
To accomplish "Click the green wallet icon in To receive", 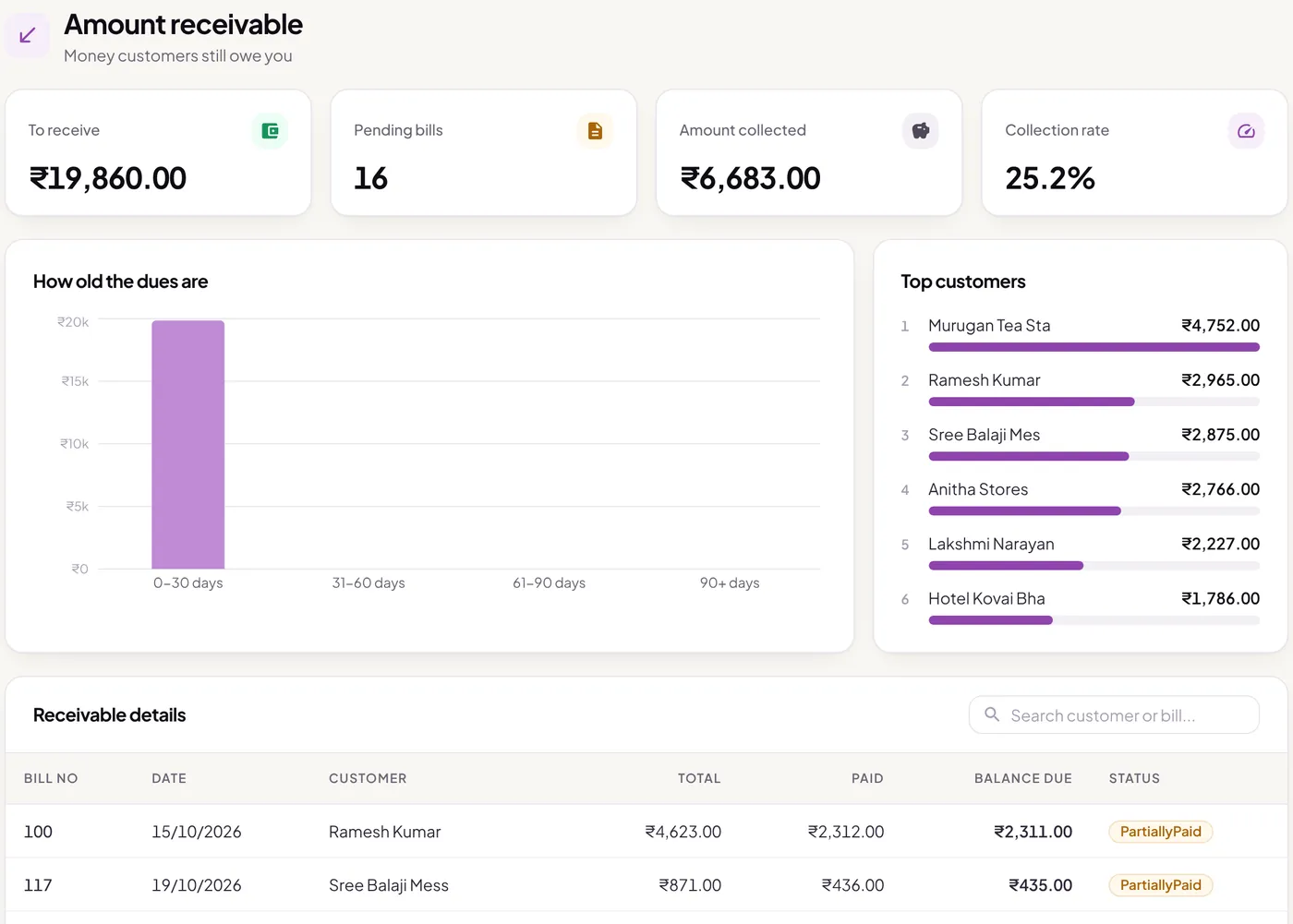I will tap(270, 131).
